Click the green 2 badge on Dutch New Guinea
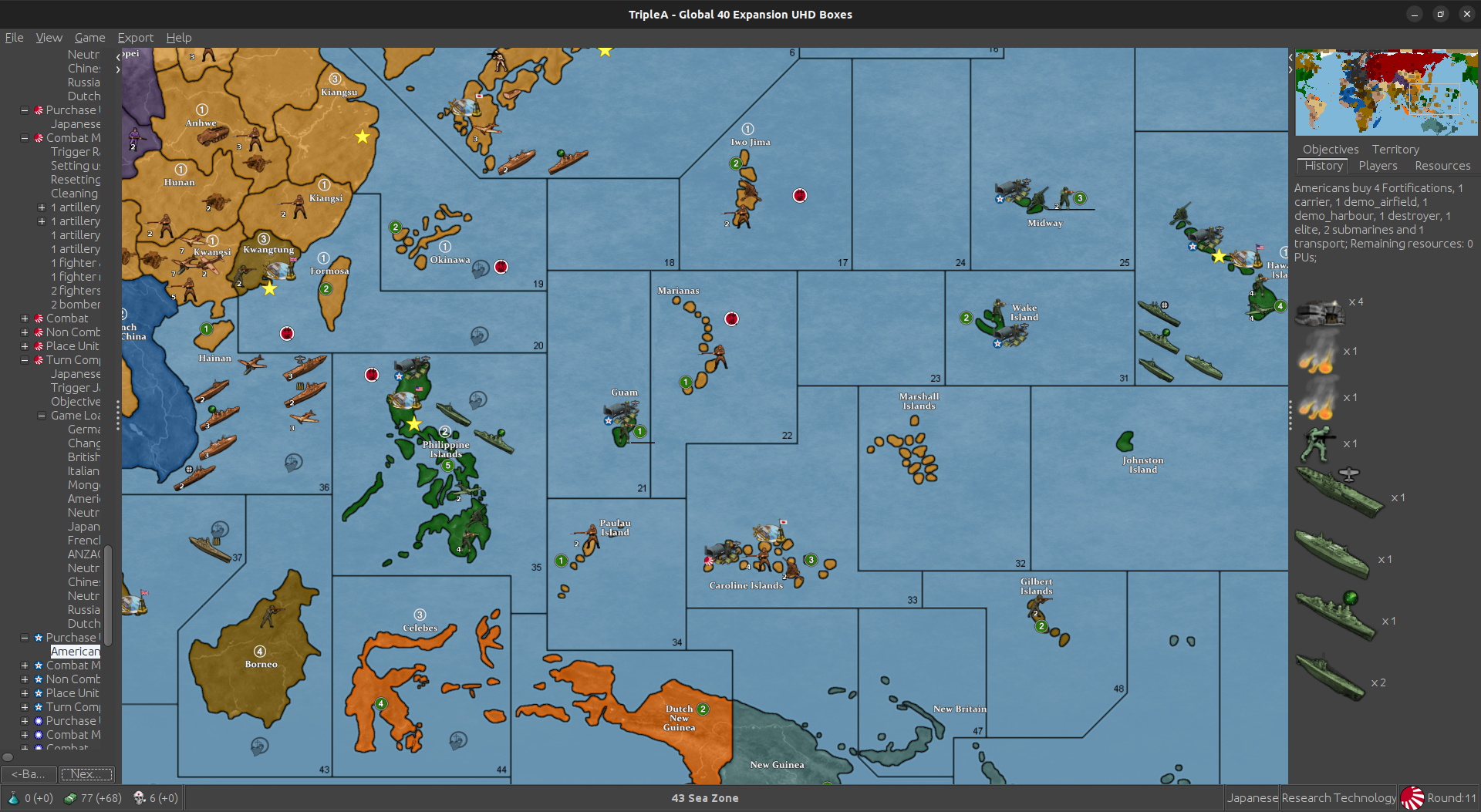Image resolution: width=1481 pixels, height=812 pixels. click(703, 709)
